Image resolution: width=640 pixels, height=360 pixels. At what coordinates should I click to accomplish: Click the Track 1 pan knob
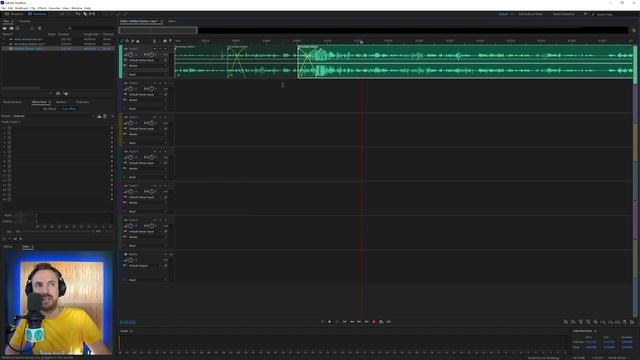(151, 54)
